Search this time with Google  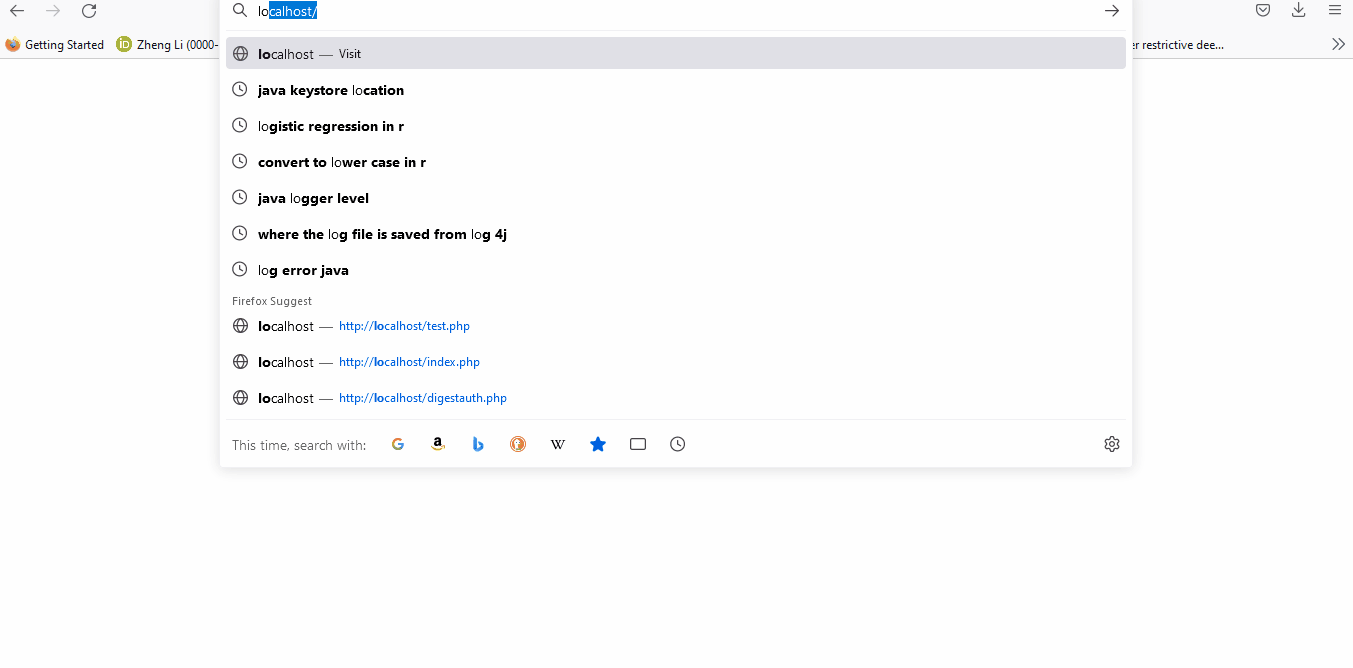[x=398, y=444]
